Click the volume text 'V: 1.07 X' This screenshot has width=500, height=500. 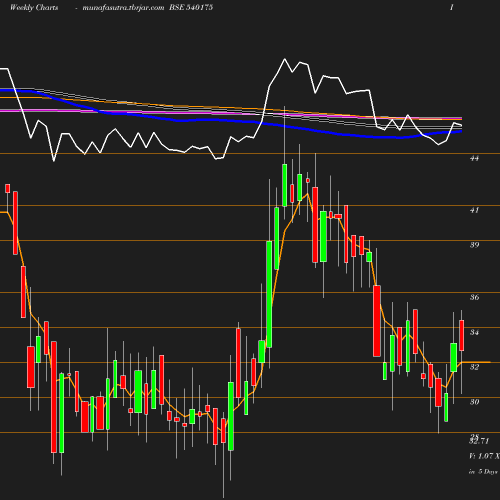pos(484,456)
